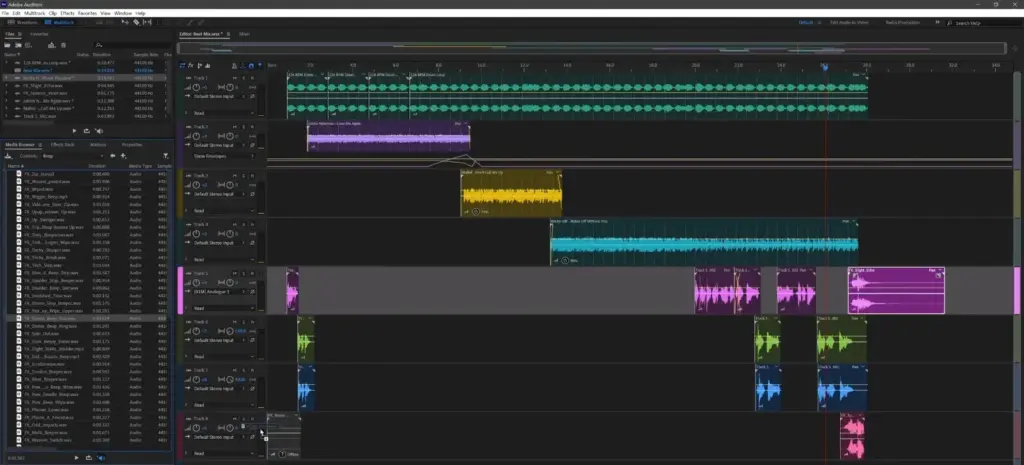Screen dimensions: 1024x465
Task: Select Radio Production workspace
Action: point(903,22)
